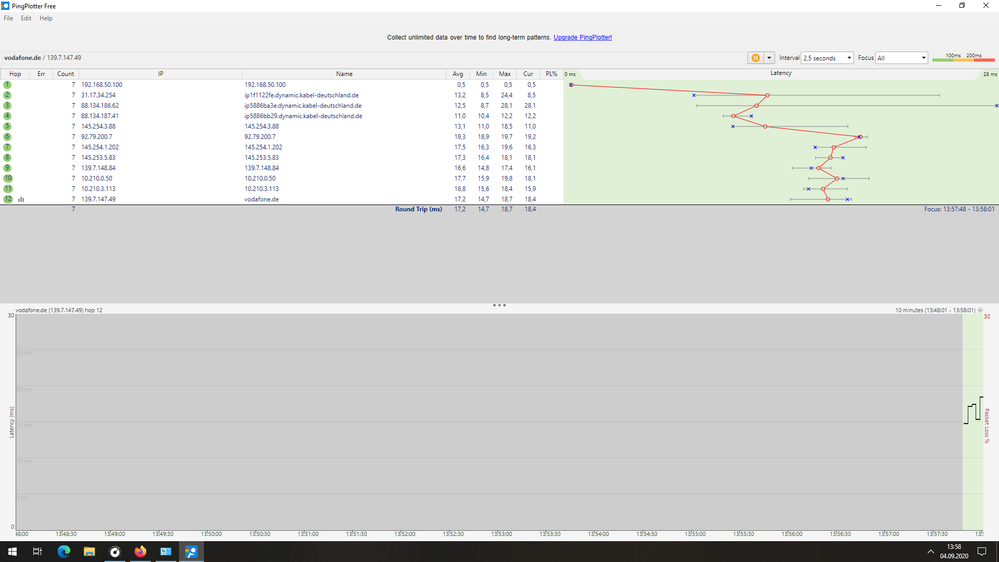Select hop 11 green number icon
The image size is (999, 562).
click(x=8, y=189)
